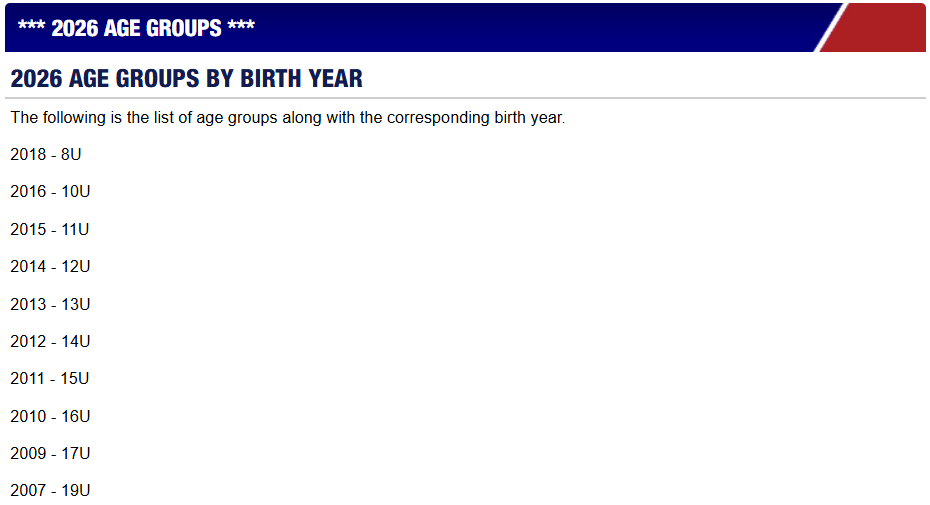Viewport: 930px width, 505px height.
Task: Select the '2026 AGE GROUPS BY BIRTH YEAR' heading
Action: (x=187, y=79)
